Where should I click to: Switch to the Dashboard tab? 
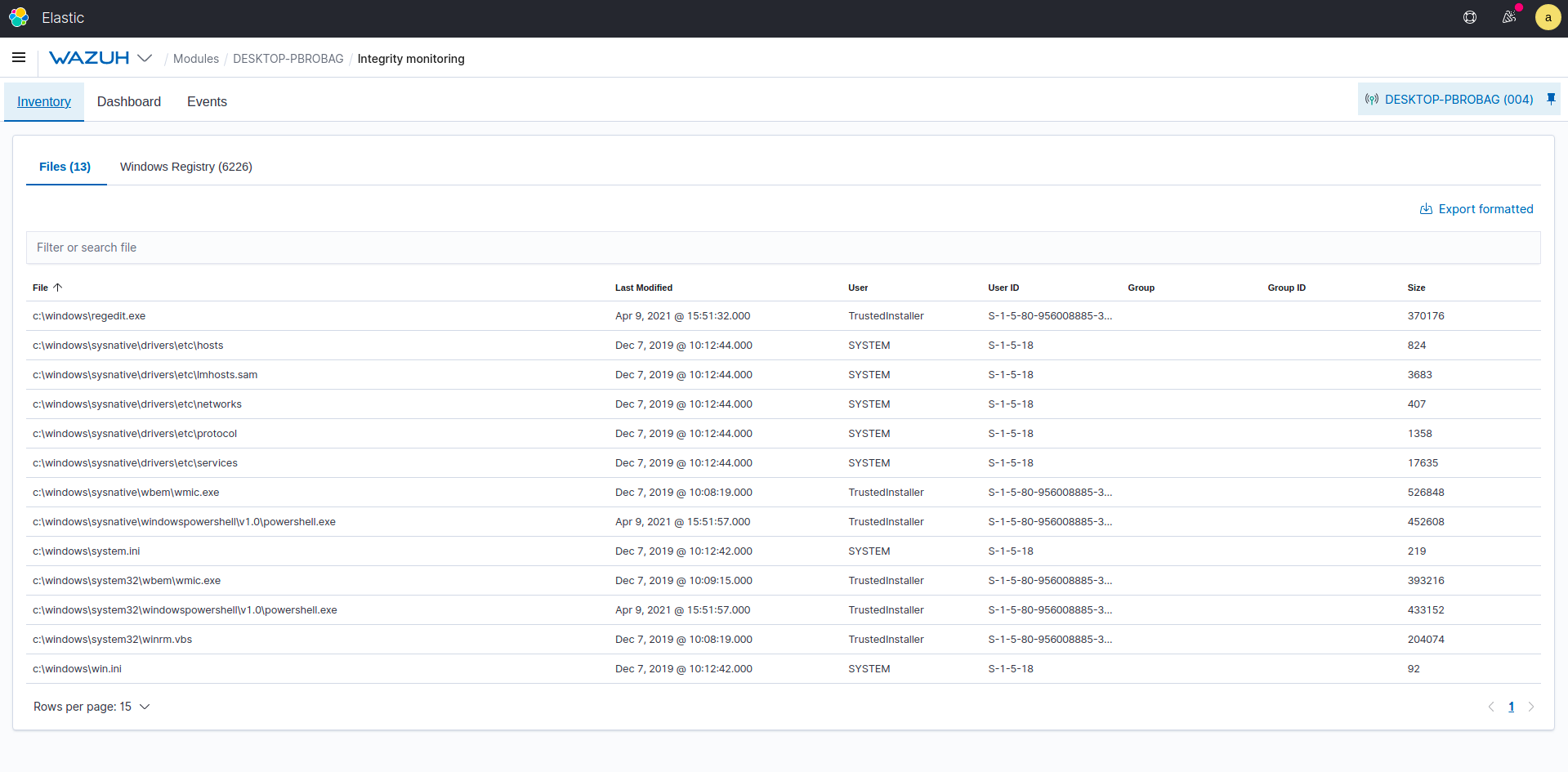(129, 101)
